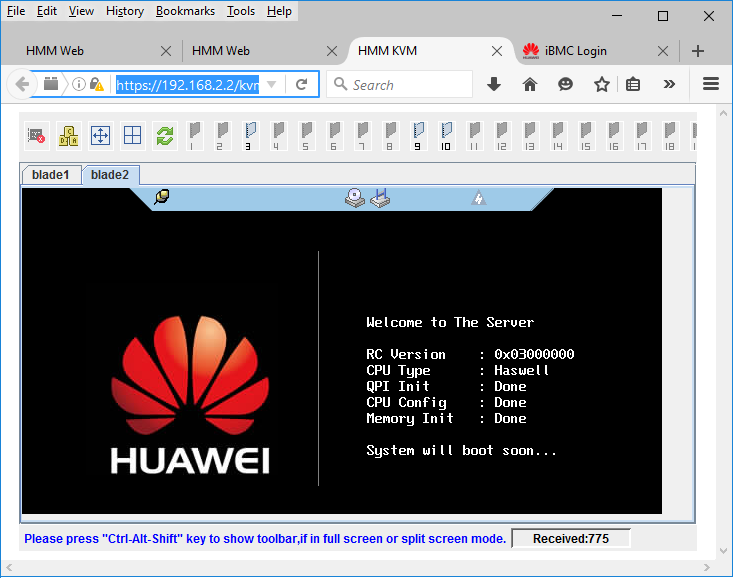Click the smiley feedback icon

(565, 85)
